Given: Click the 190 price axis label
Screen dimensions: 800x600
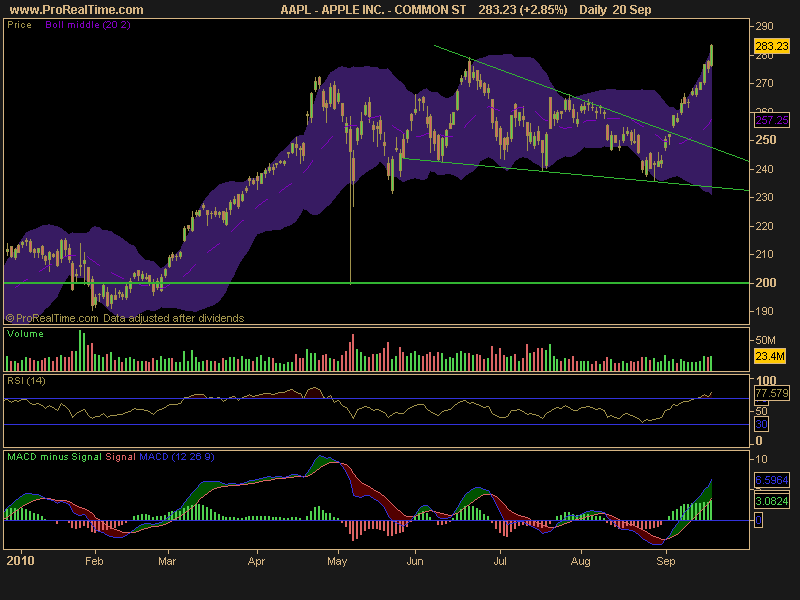Looking at the screenshot, I should [764, 311].
